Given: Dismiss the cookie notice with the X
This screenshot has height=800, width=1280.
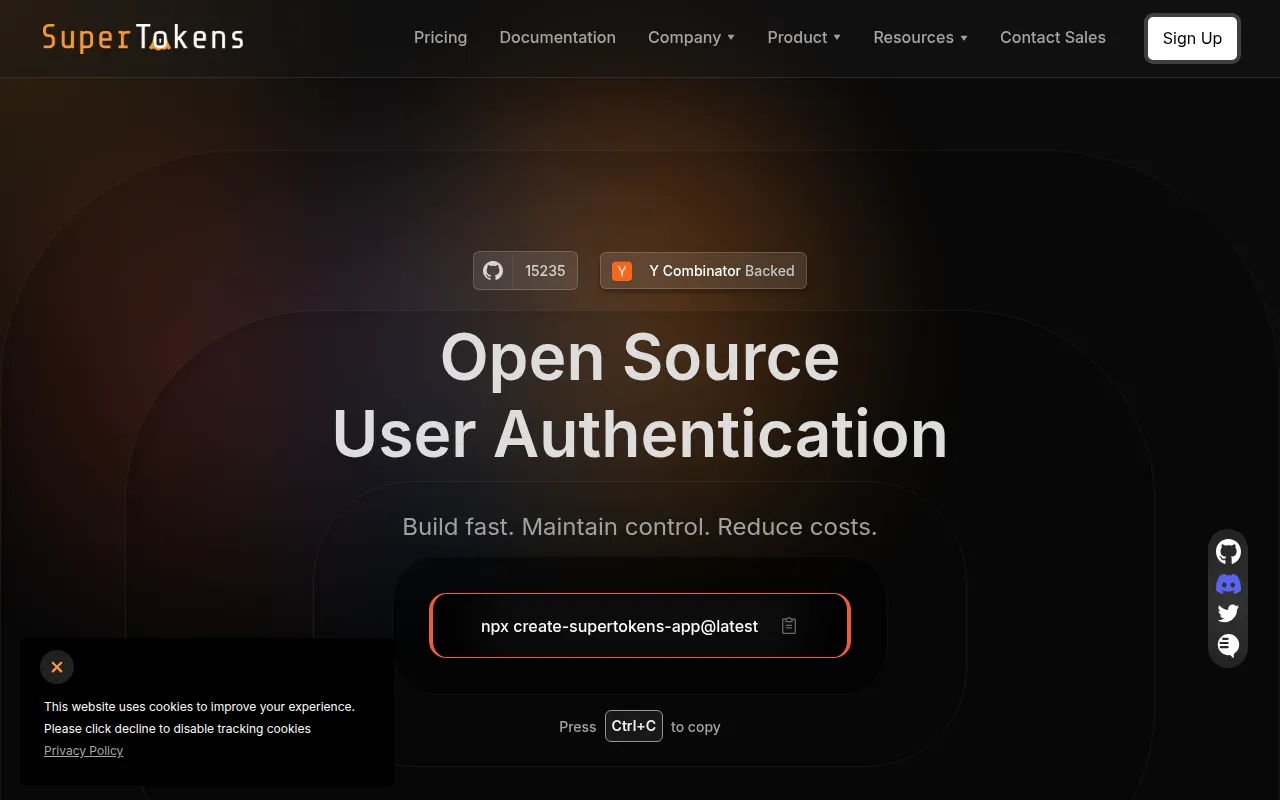Looking at the screenshot, I should [x=57, y=667].
